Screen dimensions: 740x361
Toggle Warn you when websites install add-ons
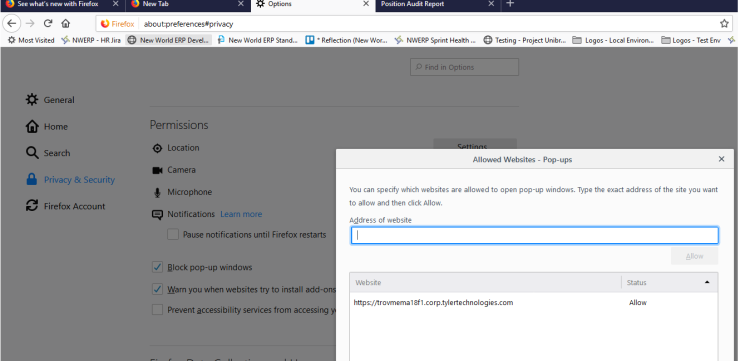(157, 289)
